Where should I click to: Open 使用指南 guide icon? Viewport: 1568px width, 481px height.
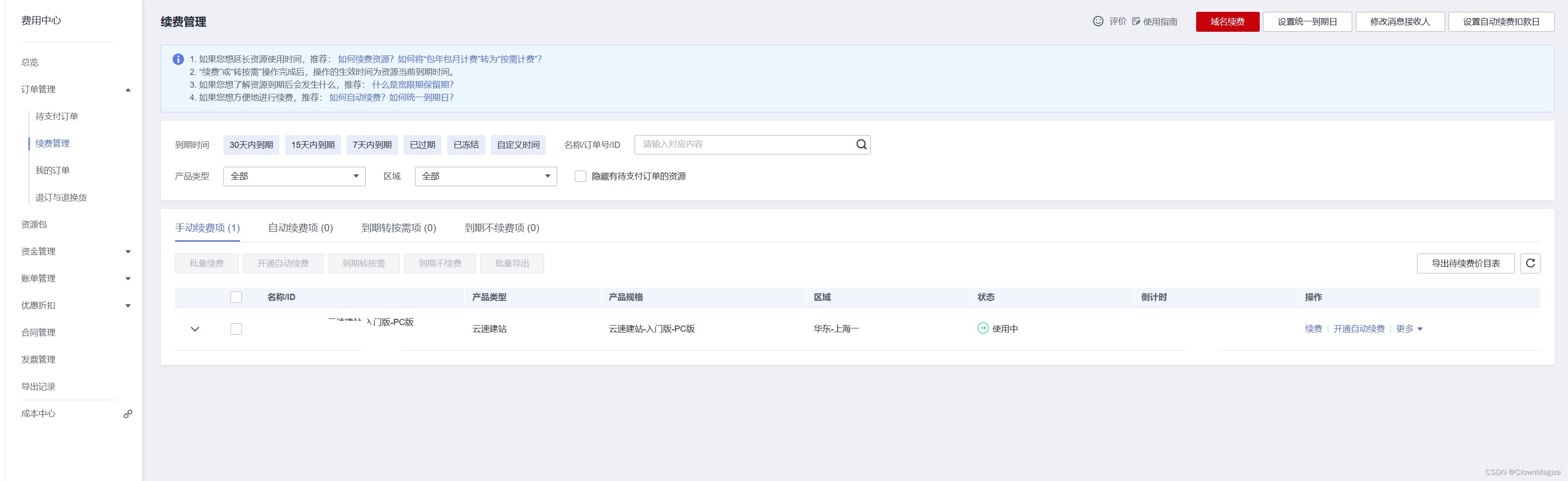pyautogui.click(x=1136, y=21)
